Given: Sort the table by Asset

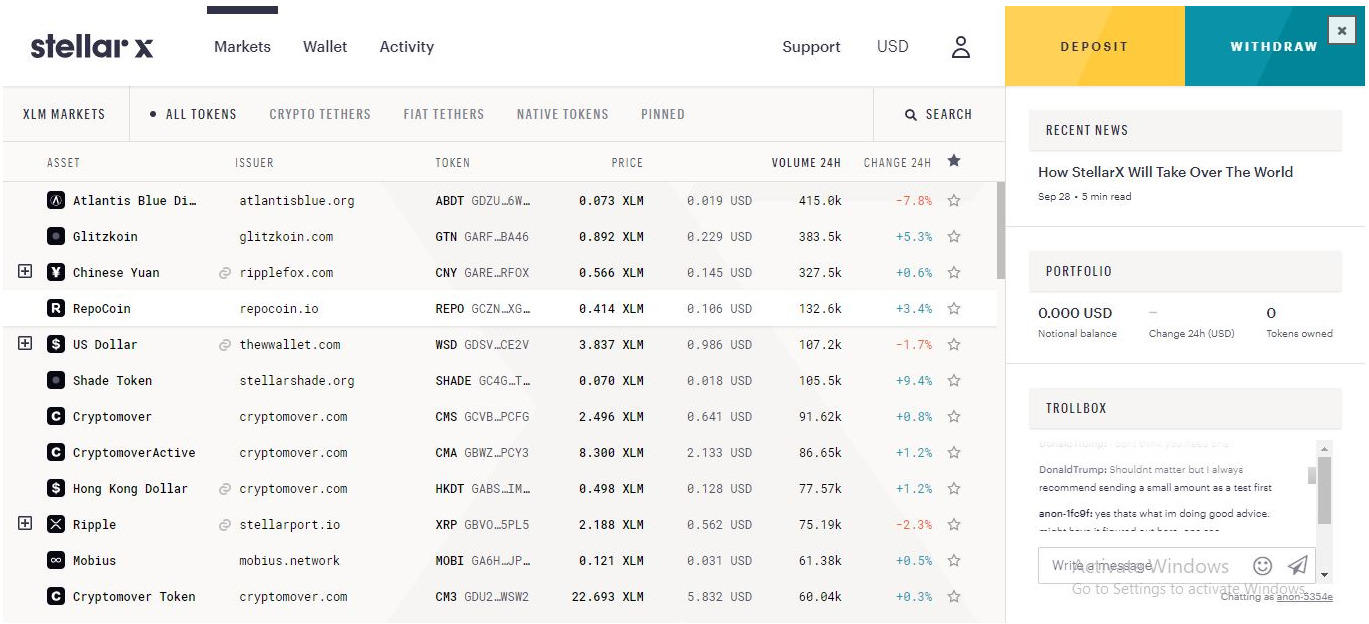Looking at the screenshot, I should 63,162.
